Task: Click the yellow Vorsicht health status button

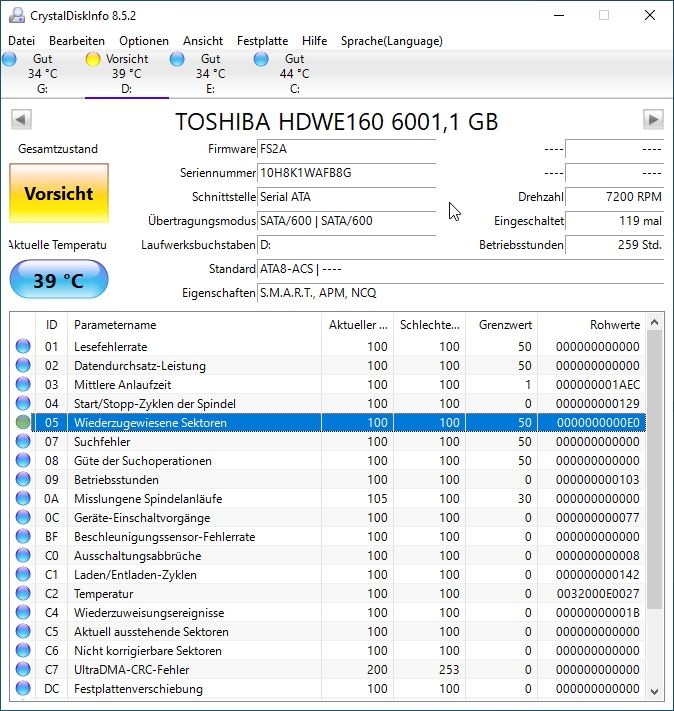Action: 59,193
